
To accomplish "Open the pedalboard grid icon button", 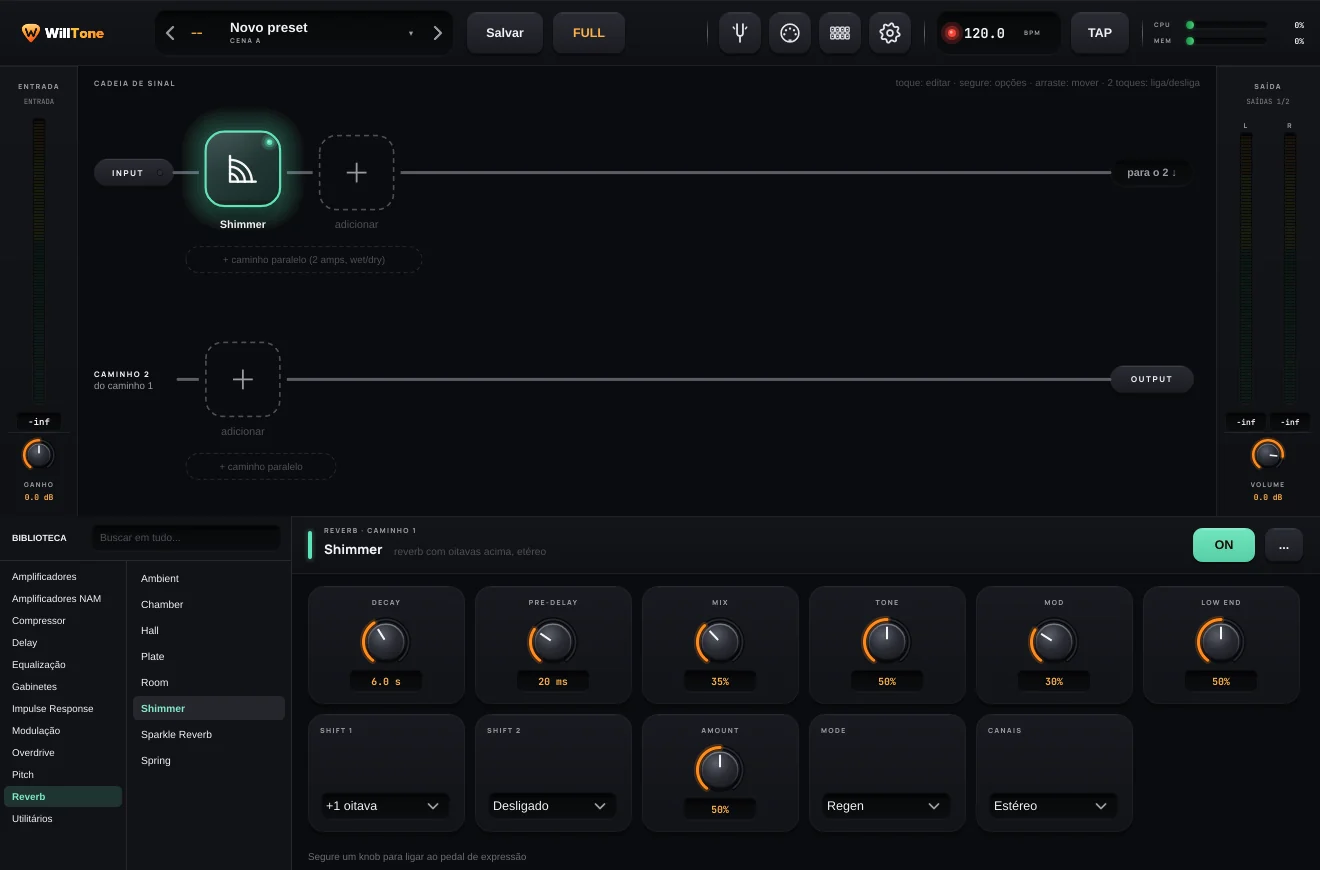I will (839, 33).
